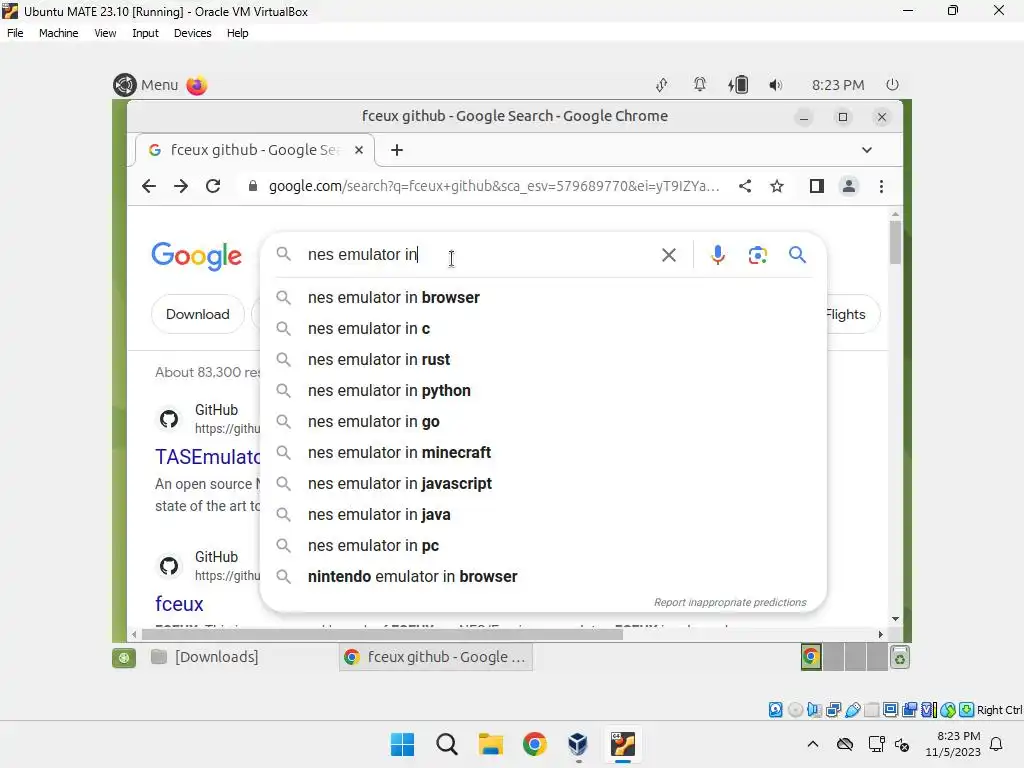The height and width of the screenshot is (768, 1024).
Task: Click the page vertical scrollbar thumb
Action: tap(895, 242)
